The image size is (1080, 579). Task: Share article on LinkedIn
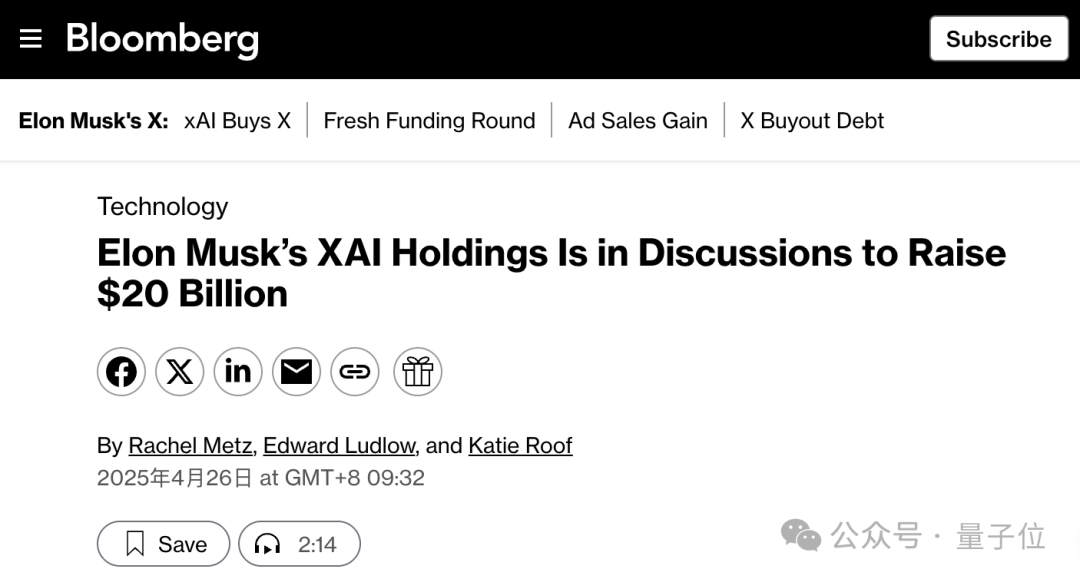coord(238,372)
